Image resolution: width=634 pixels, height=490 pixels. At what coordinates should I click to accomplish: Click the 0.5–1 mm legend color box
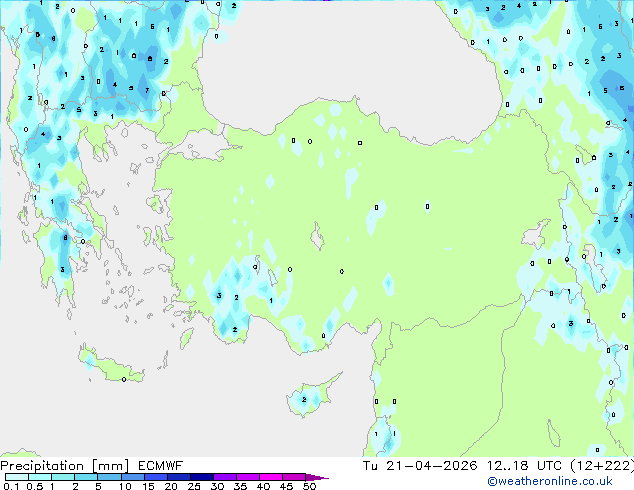point(40,477)
